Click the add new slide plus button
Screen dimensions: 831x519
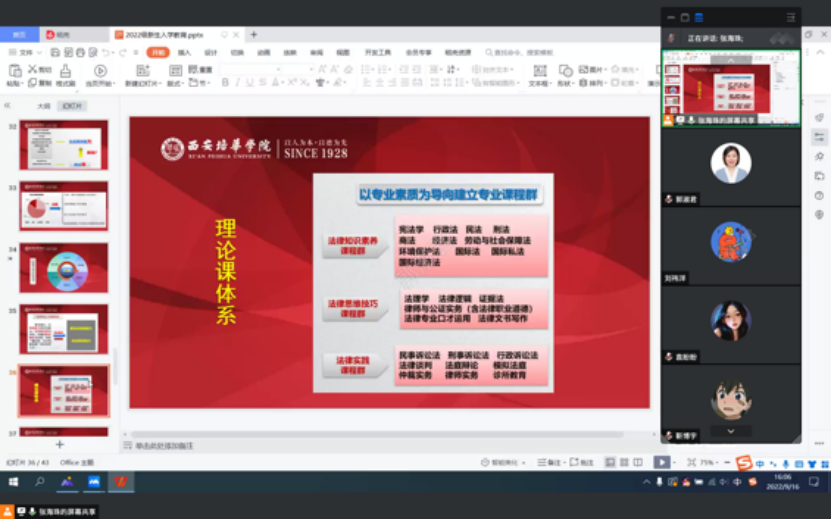point(60,444)
